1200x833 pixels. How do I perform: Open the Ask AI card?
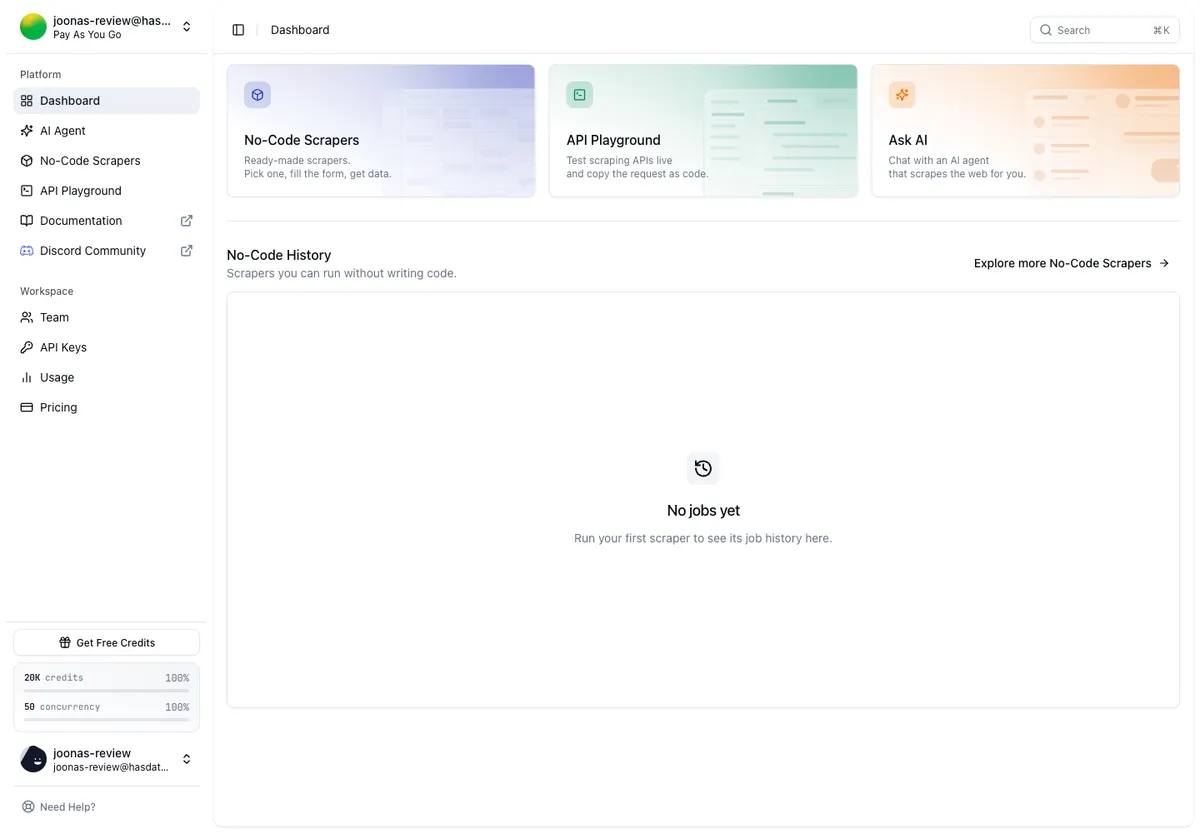tap(1025, 131)
